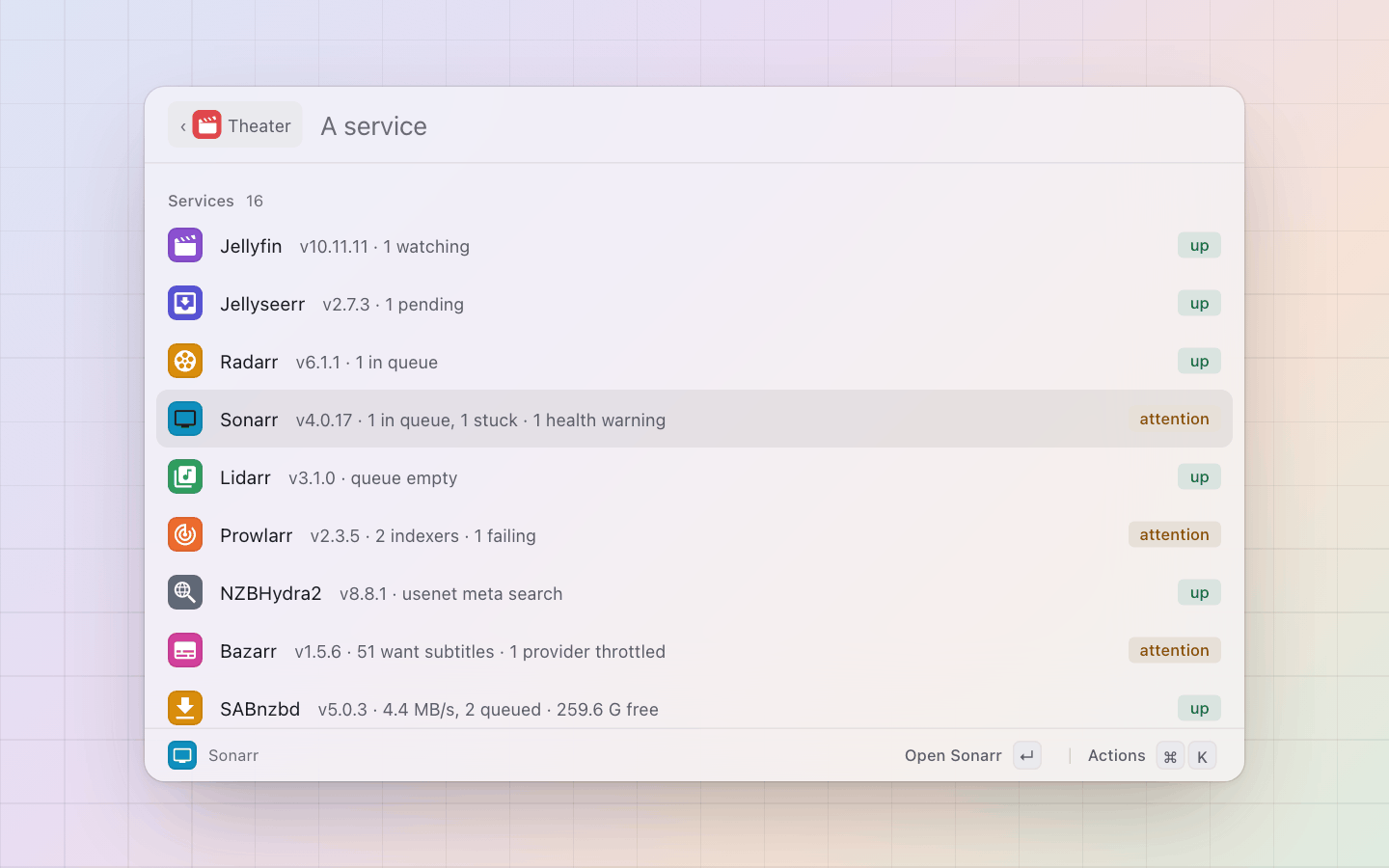
Task: Click the Bazarr subtitles icon
Action: [185, 650]
